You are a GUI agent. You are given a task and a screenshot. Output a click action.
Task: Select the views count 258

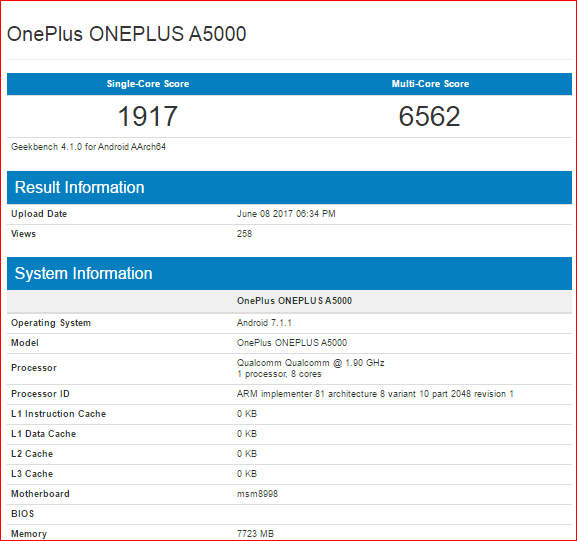pos(244,234)
